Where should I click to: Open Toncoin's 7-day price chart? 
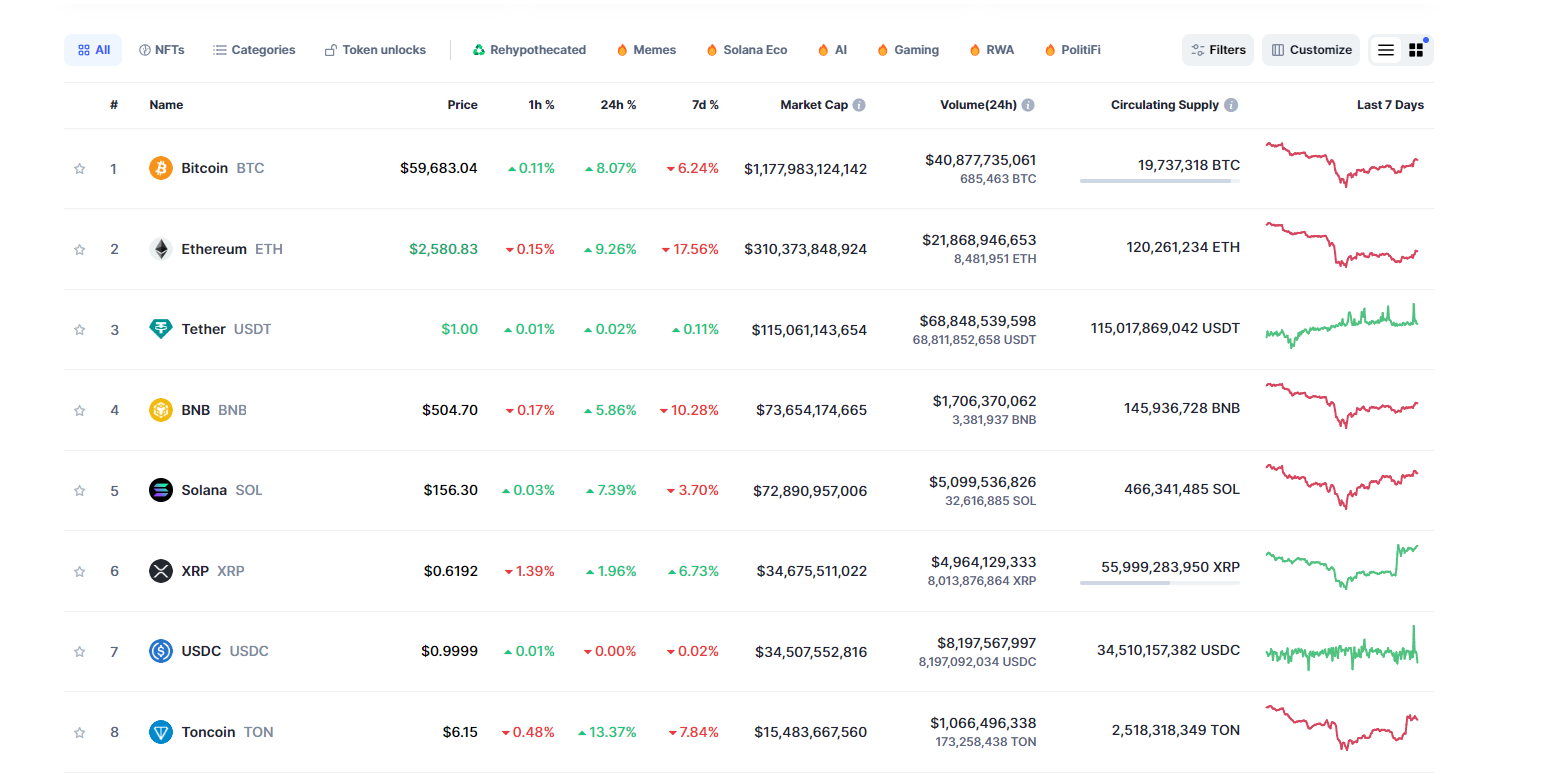click(x=1342, y=728)
